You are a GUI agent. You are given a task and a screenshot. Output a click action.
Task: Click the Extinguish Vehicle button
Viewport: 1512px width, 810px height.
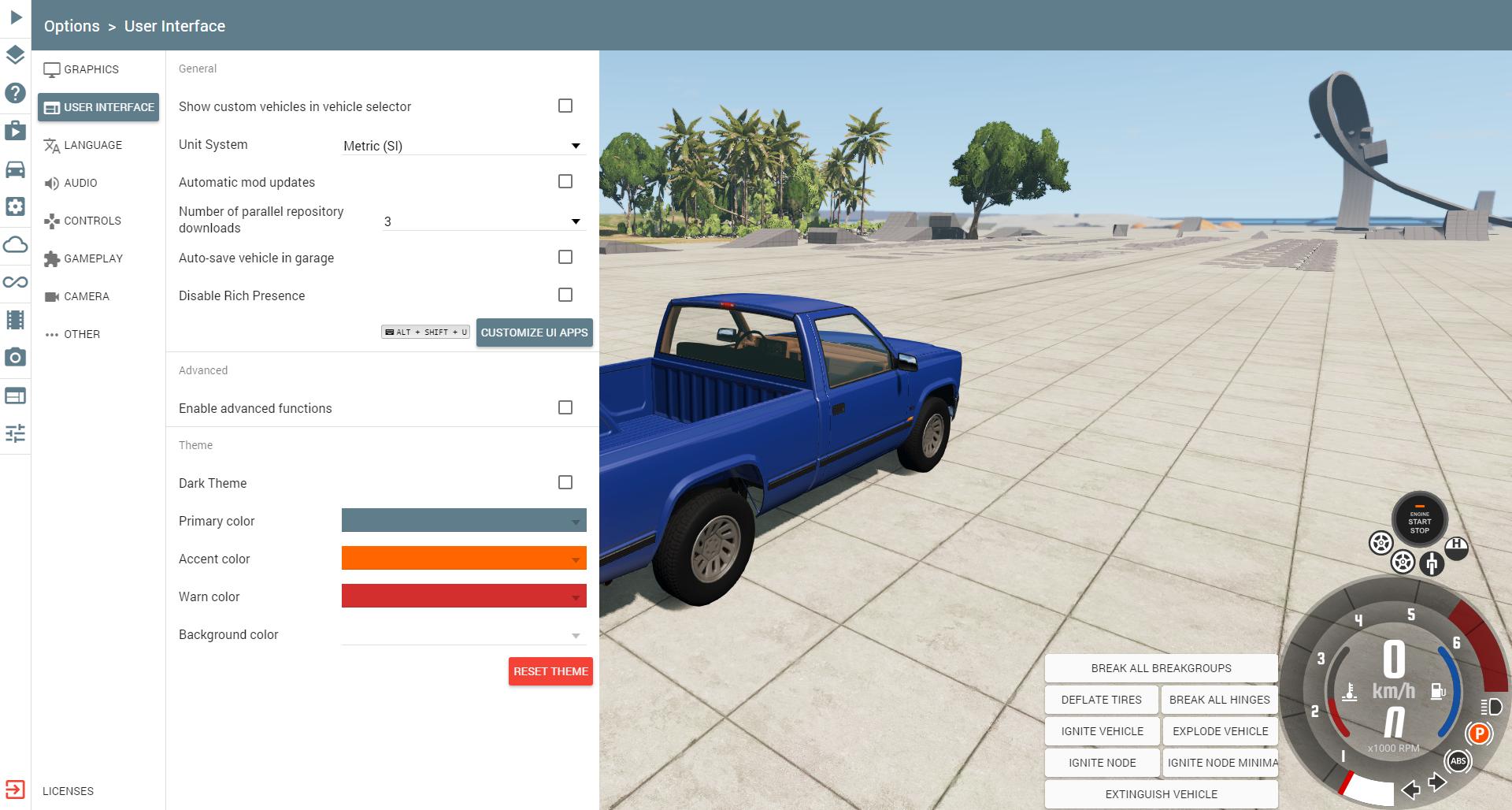point(1161,794)
